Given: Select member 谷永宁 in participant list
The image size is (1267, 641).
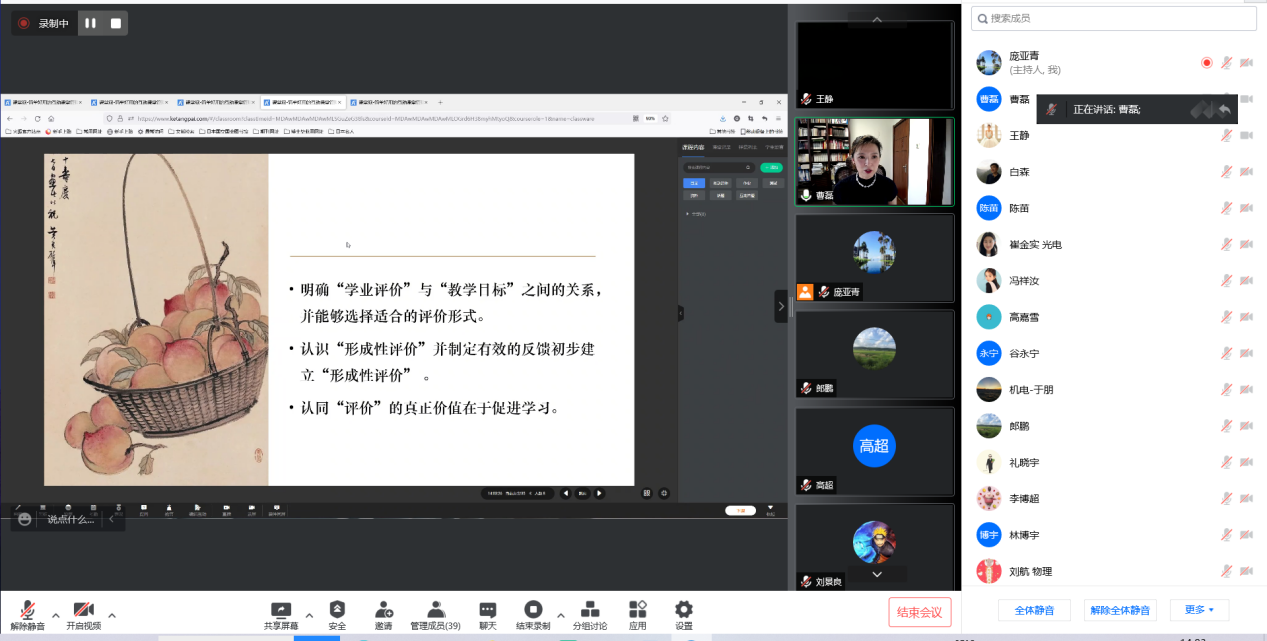Looking at the screenshot, I should pos(1114,353).
